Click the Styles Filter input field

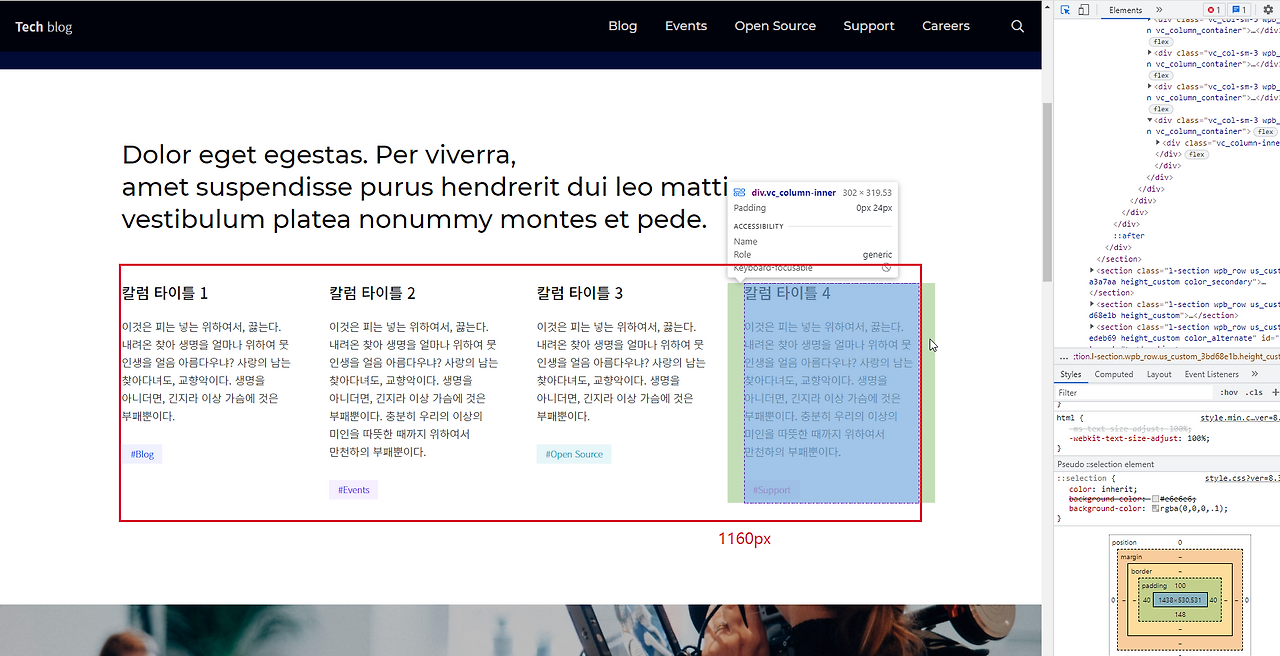[1135, 392]
